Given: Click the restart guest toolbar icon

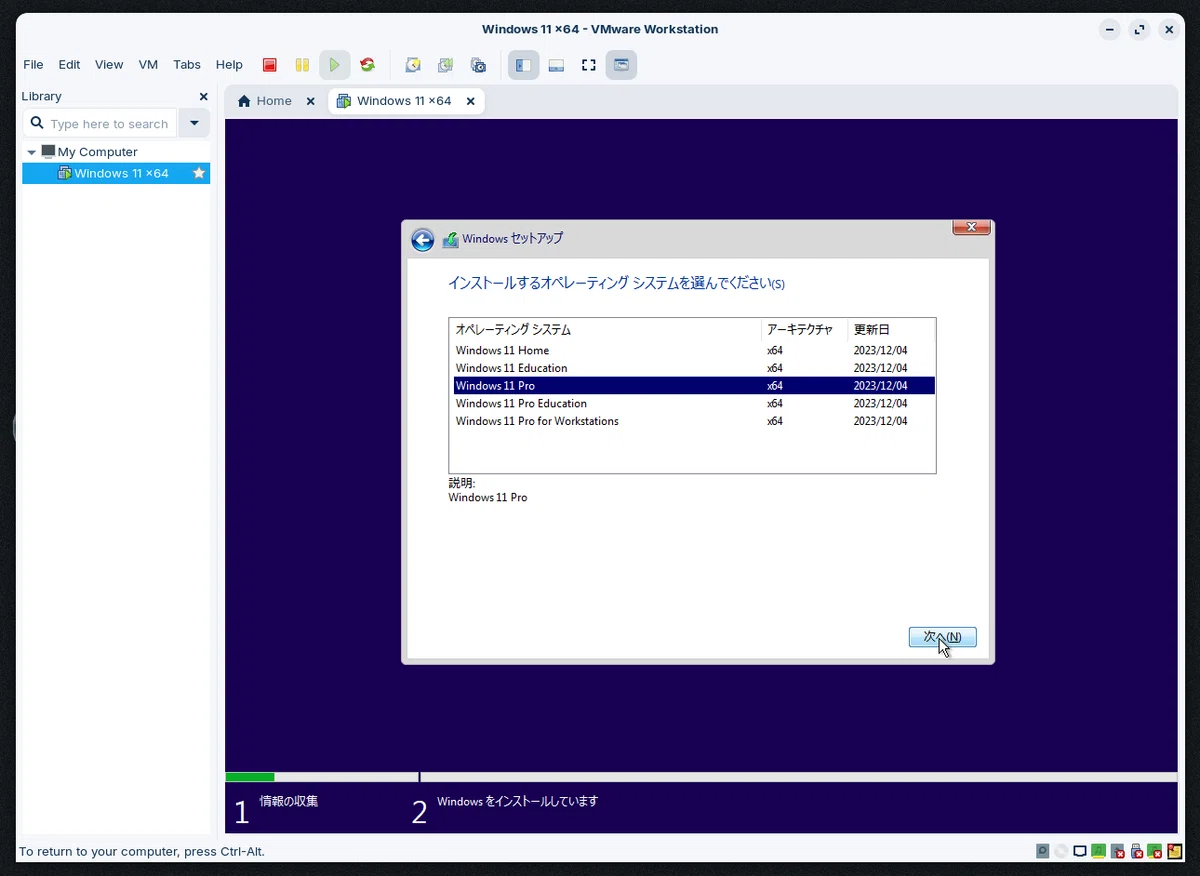Looking at the screenshot, I should pos(368,65).
